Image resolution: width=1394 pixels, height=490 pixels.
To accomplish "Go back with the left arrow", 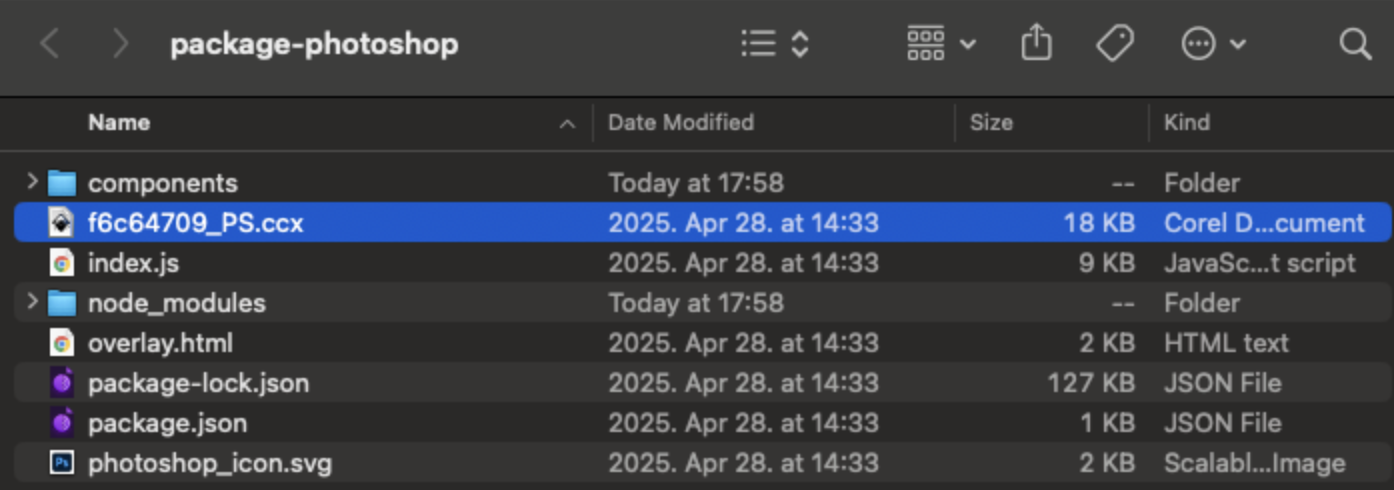I will 50,44.
